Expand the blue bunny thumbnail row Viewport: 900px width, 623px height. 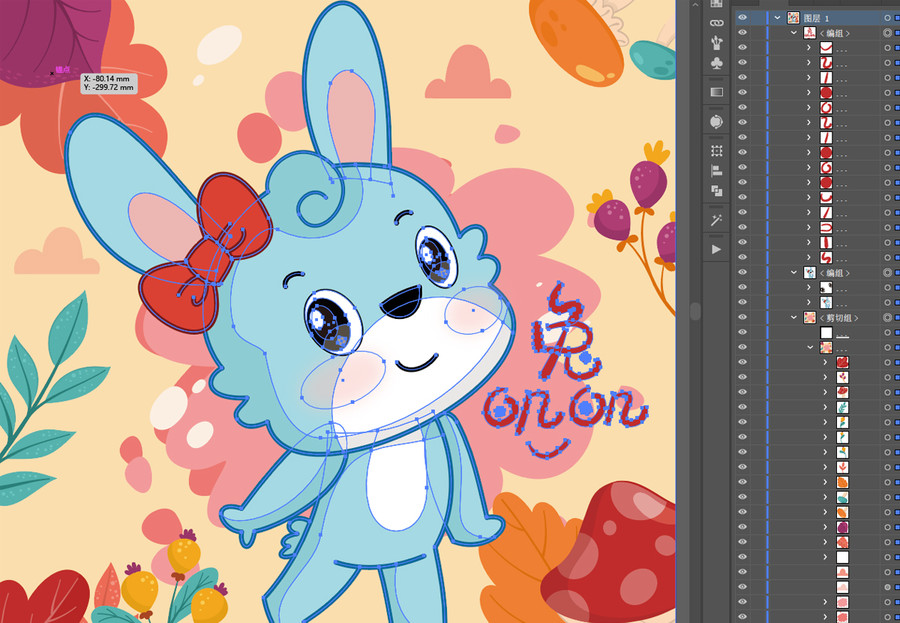coord(809,302)
